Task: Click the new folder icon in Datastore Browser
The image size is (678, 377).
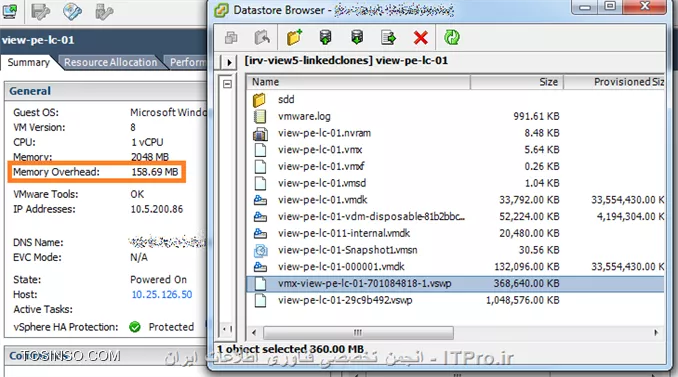Action: click(294, 38)
